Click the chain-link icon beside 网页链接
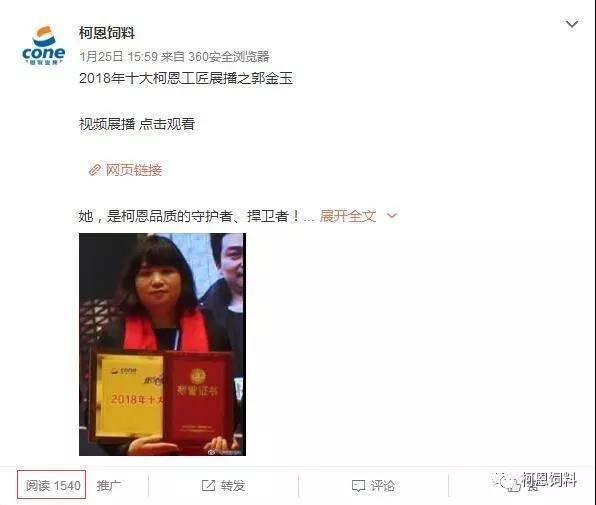 (95, 170)
